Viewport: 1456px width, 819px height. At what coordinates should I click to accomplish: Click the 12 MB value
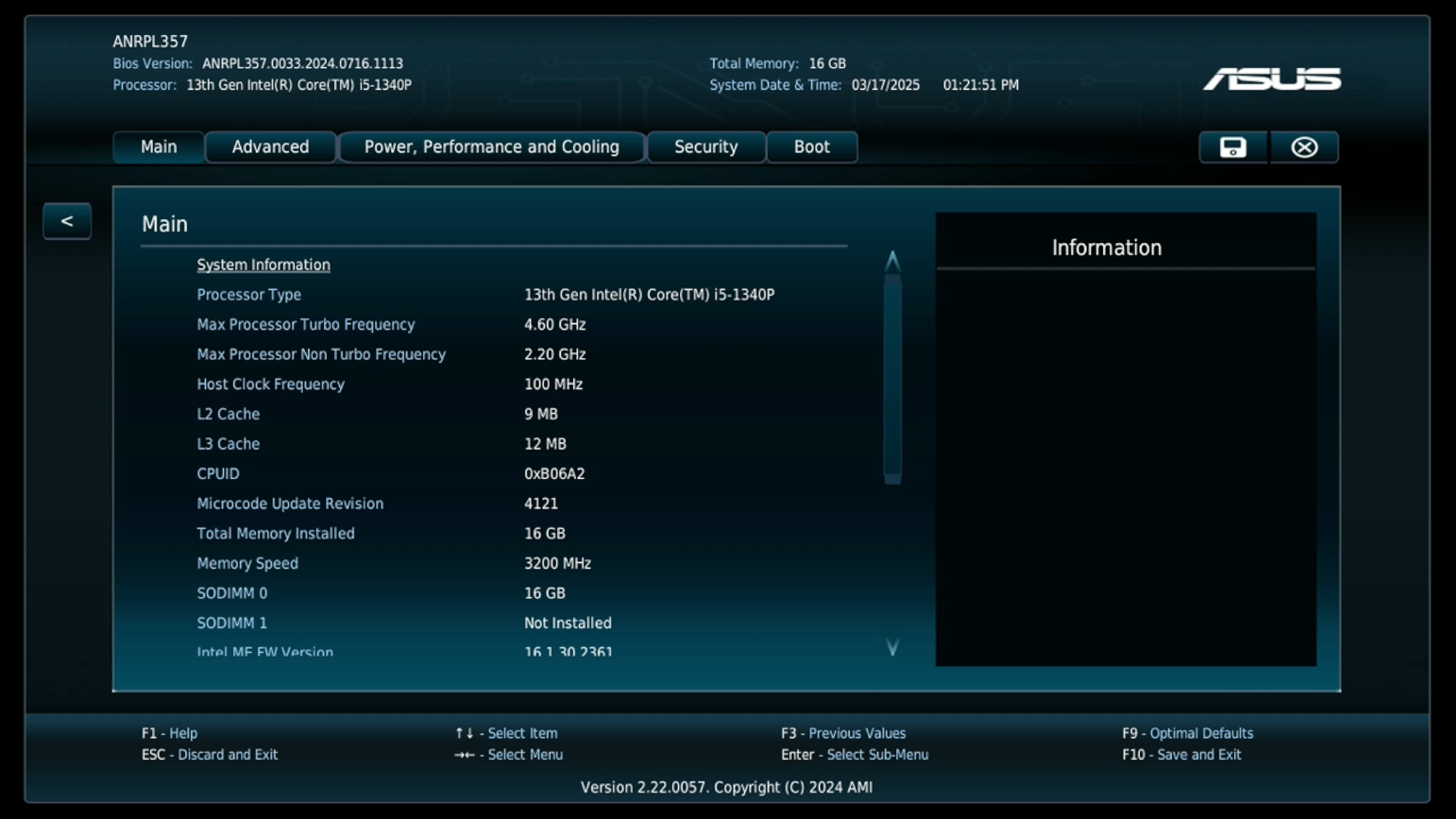pyautogui.click(x=545, y=444)
